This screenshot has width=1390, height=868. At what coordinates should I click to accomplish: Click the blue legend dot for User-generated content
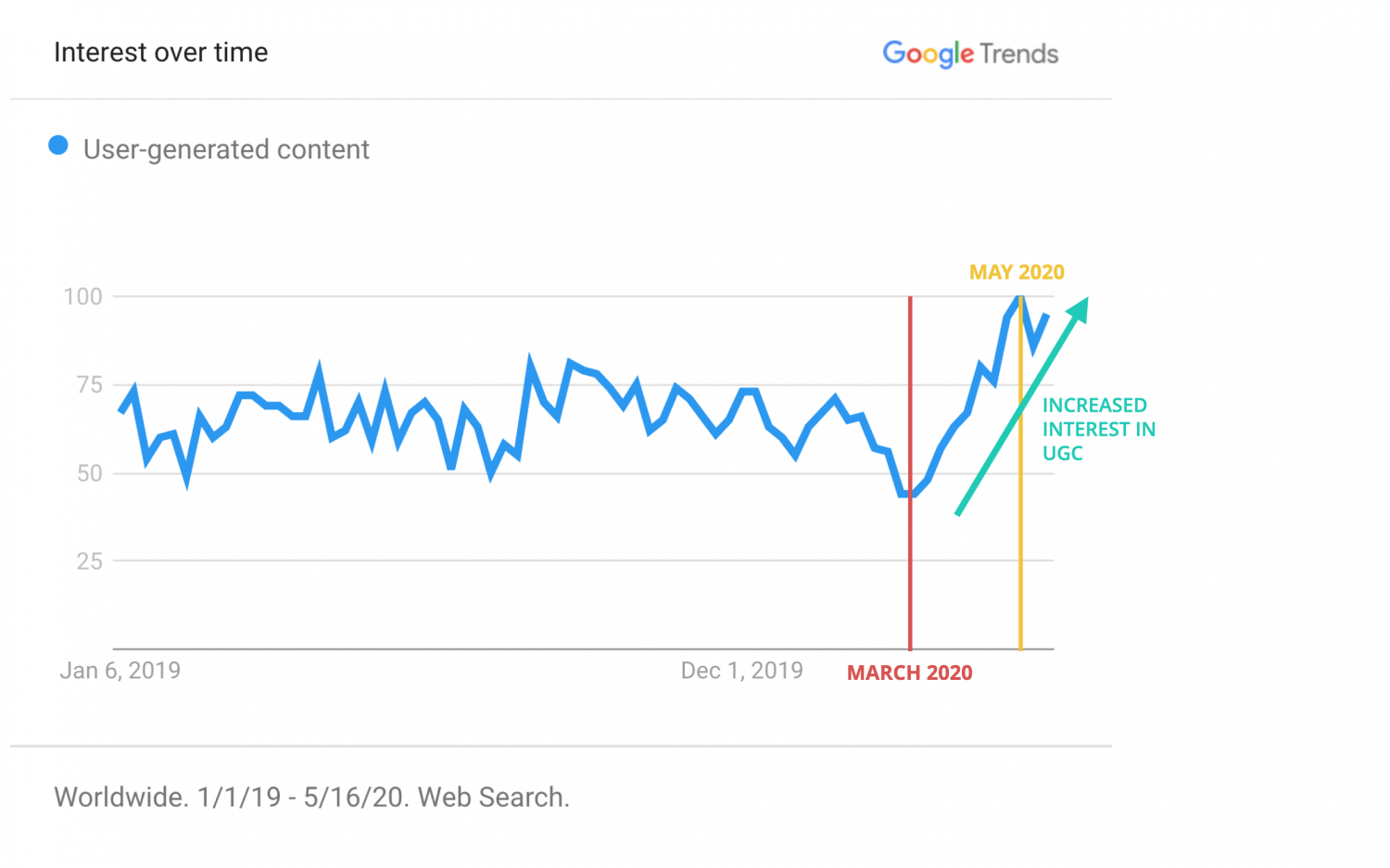[x=58, y=145]
